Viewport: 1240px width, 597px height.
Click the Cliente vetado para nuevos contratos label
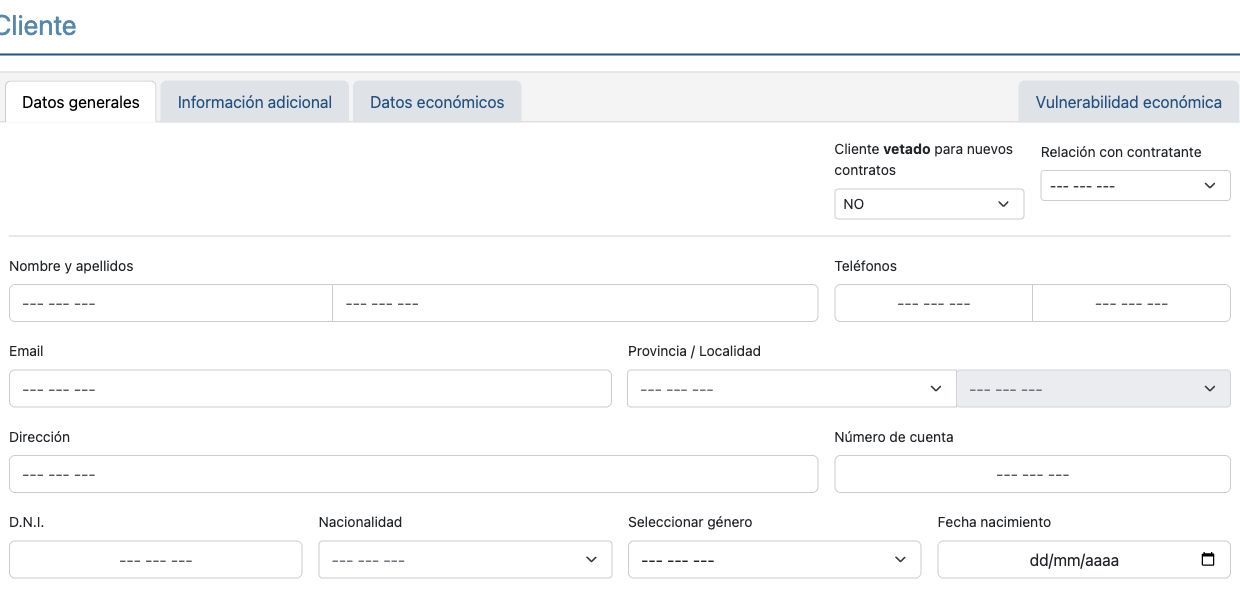pyautogui.click(x=924, y=159)
